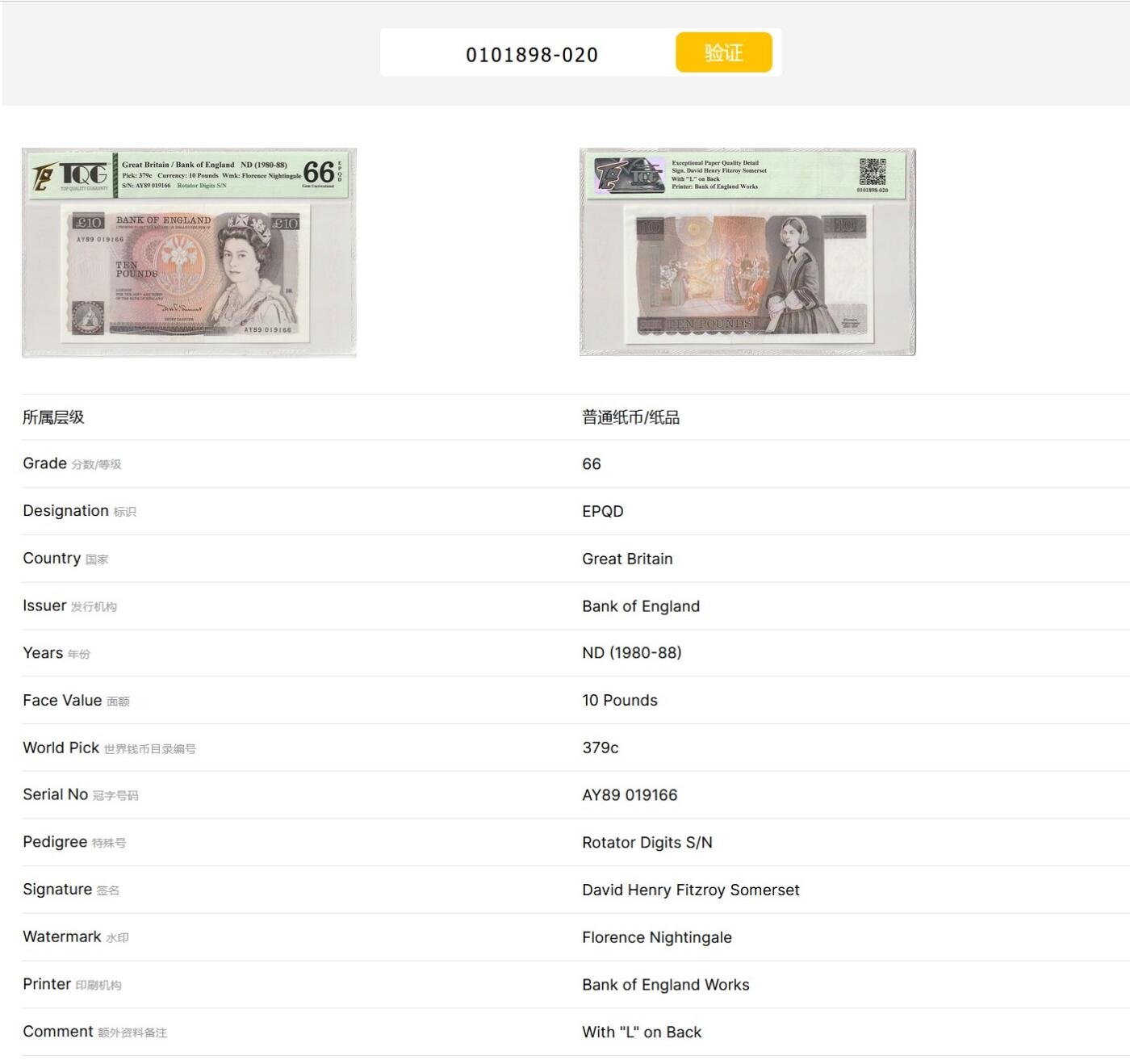This screenshot has height=1064, width=1130.
Task: Click the Signature row label
Action: tap(71, 890)
